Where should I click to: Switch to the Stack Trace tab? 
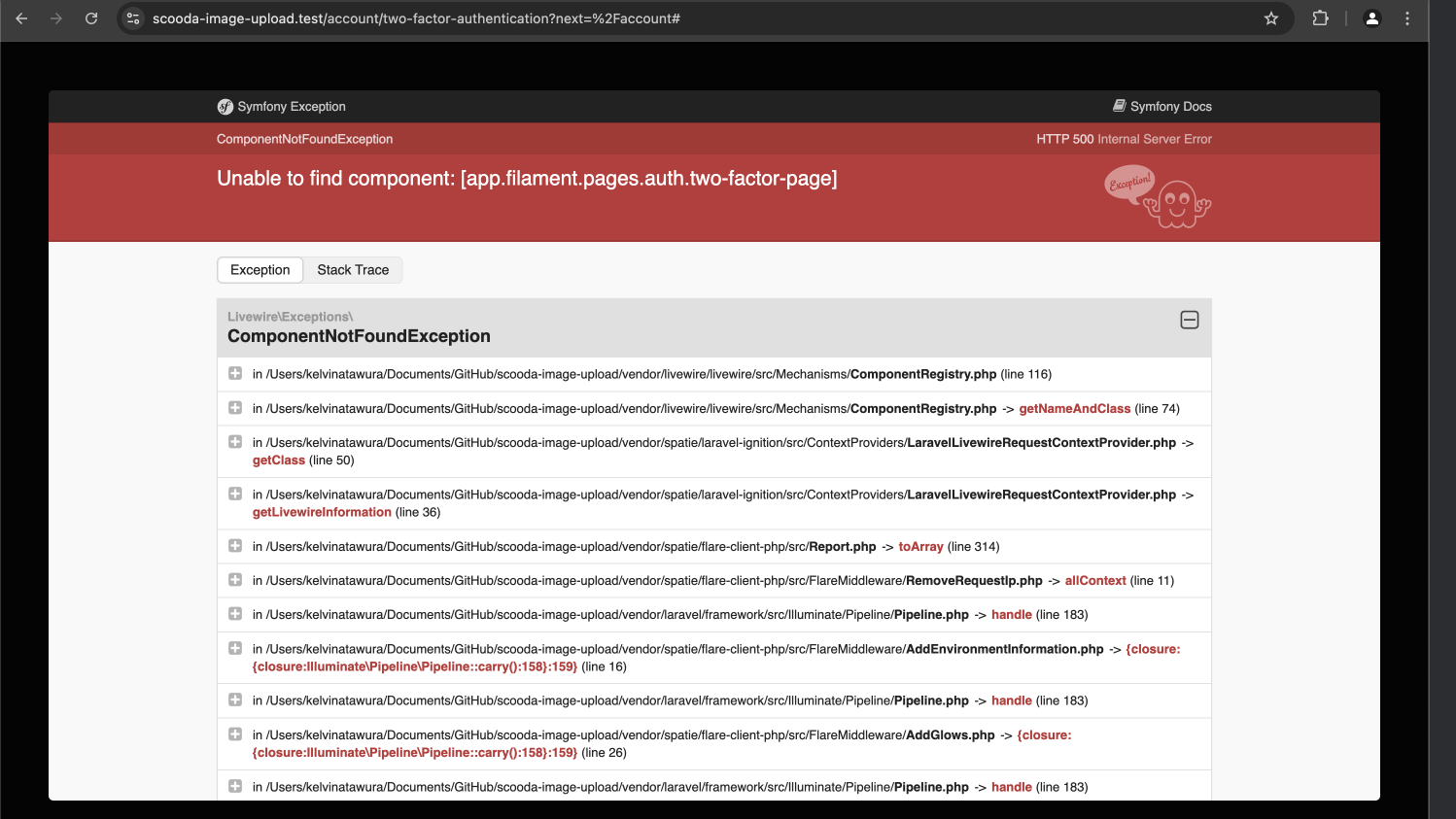coord(353,270)
